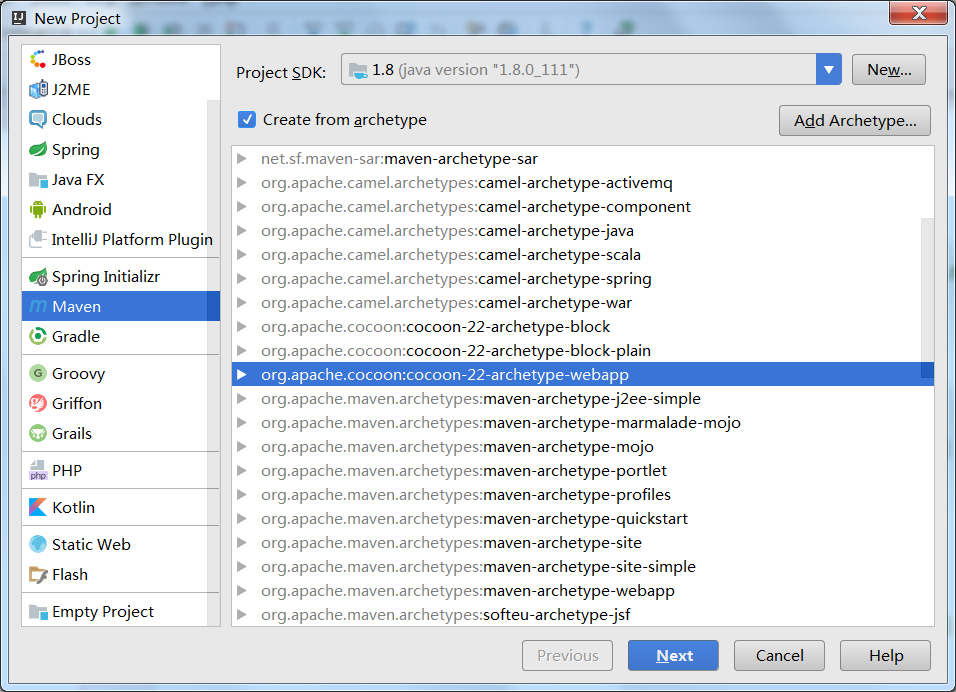Choose the Griffon project icon
The height and width of the screenshot is (692, 956).
click(38, 403)
